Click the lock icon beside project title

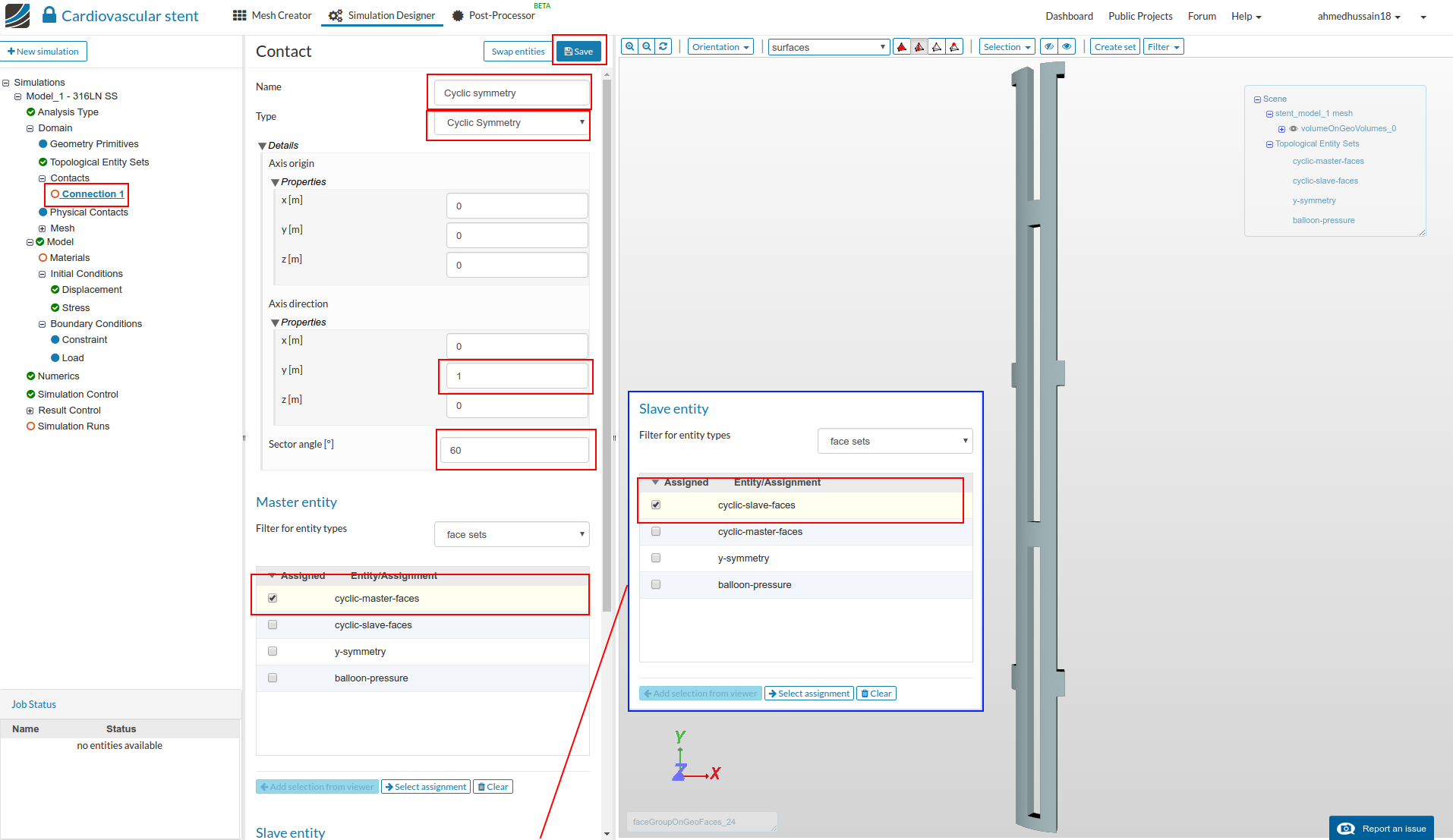49,14
